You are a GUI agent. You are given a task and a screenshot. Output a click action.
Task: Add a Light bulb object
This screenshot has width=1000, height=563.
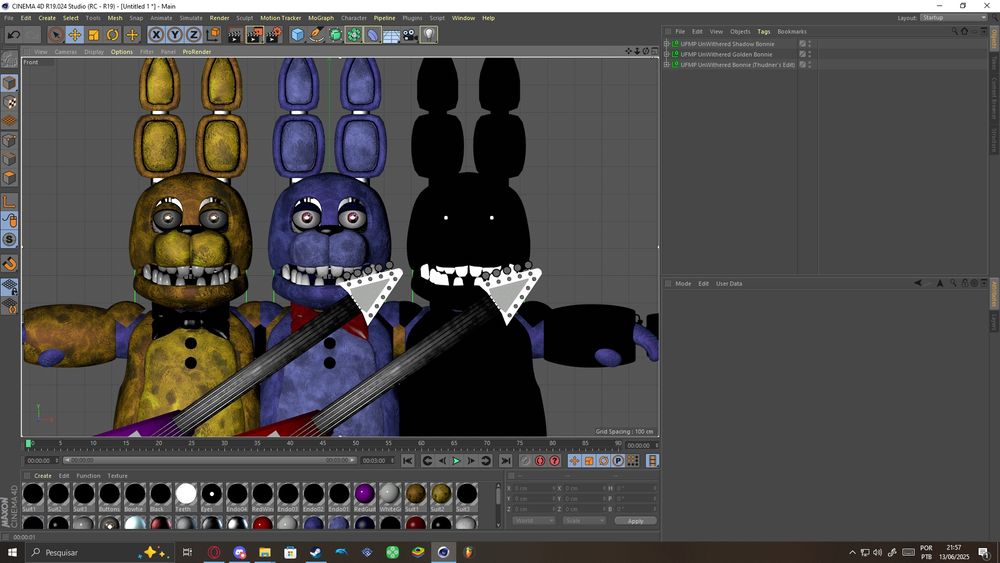pos(429,35)
